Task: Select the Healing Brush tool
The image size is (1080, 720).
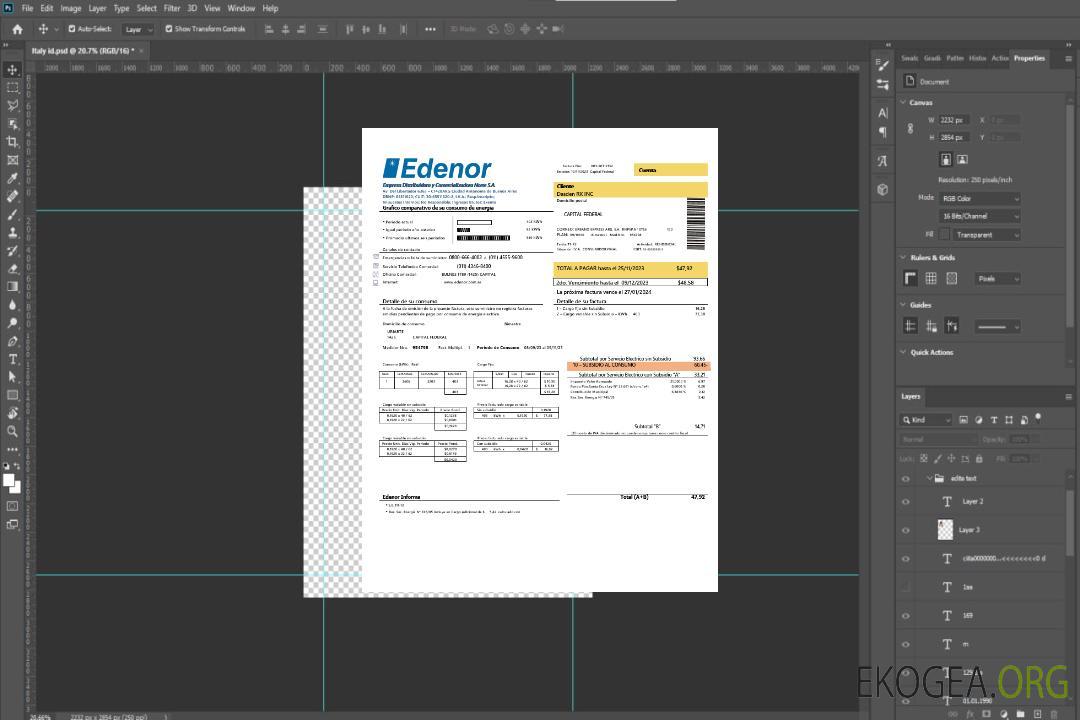Action: point(12,196)
